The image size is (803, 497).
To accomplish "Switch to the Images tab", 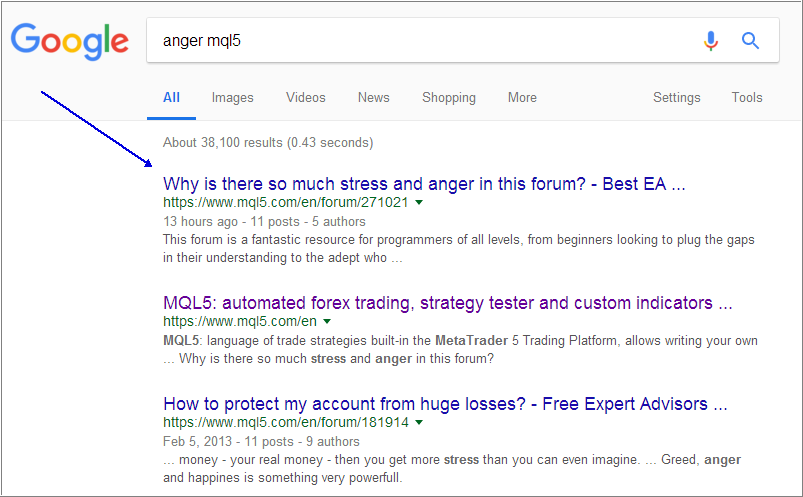I will pyautogui.click(x=232, y=98).
